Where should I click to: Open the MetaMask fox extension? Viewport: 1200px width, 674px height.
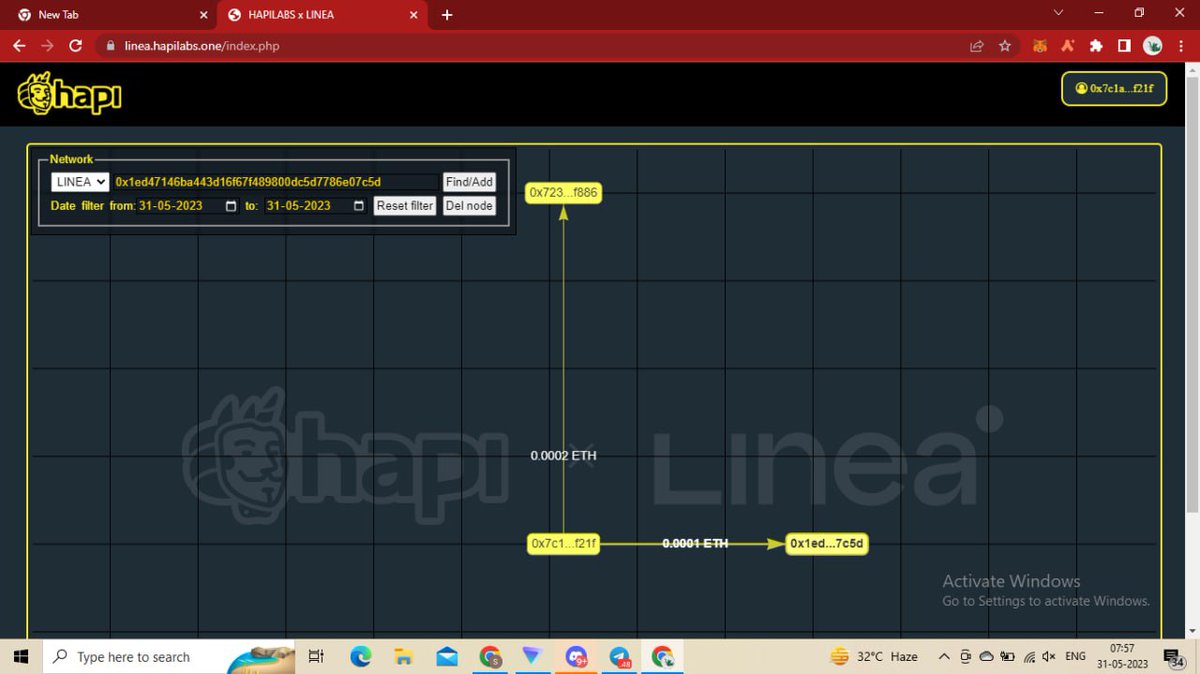(x=1040, y=46)
